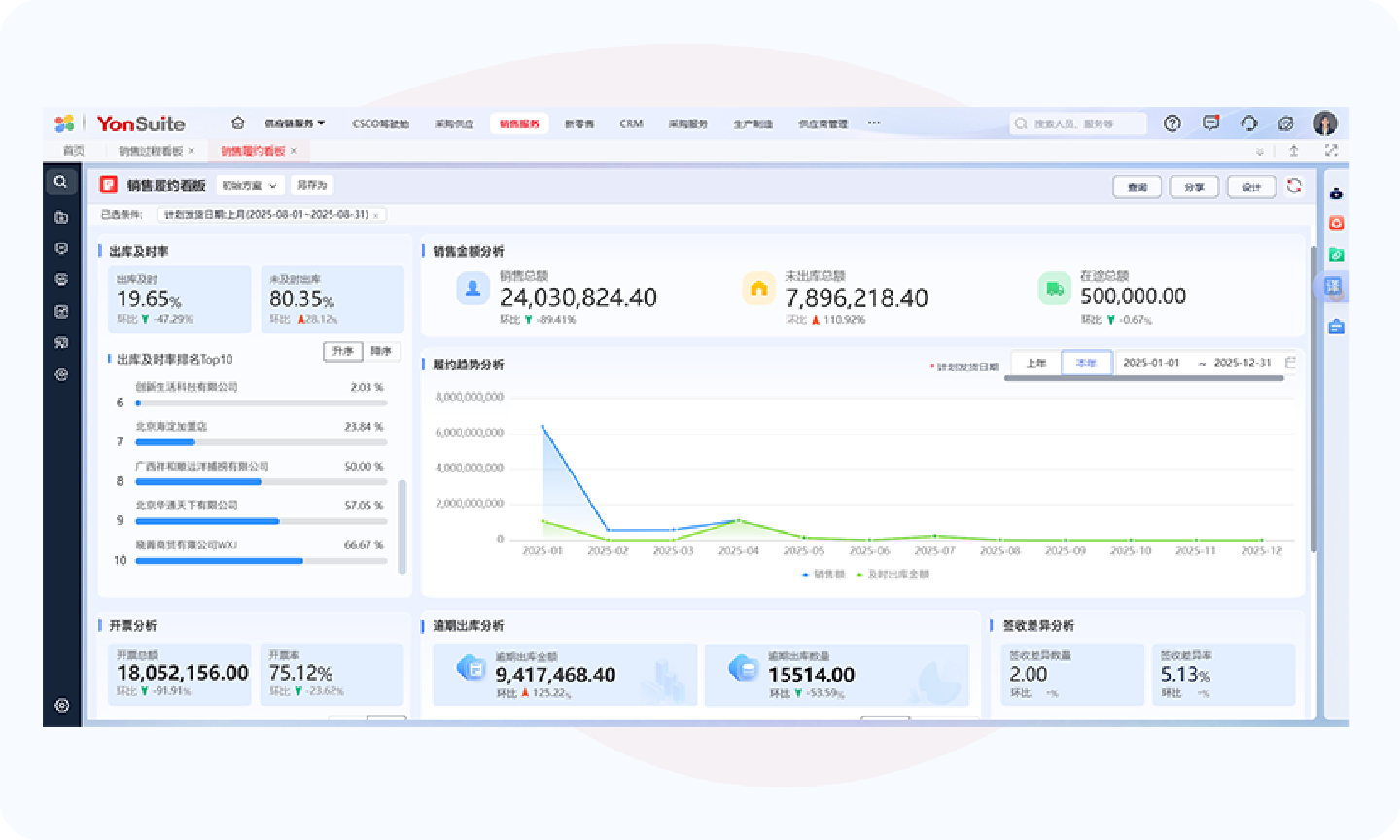Viewport: 1400px width, 840px height.
Task: Open the CRM menu item
Action: click(631, 123)
